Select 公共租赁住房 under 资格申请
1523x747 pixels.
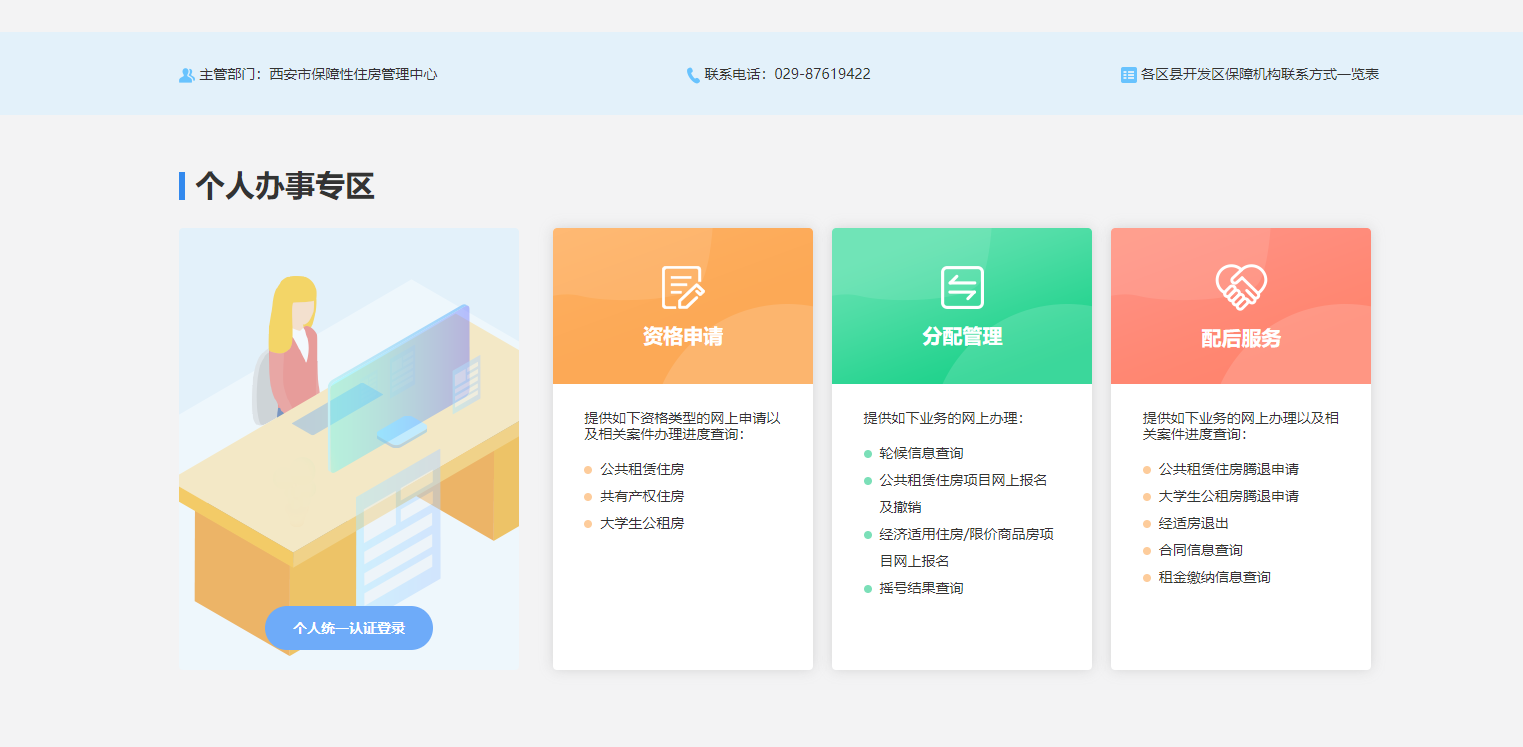pyautogui.click(x=642, y=469)
